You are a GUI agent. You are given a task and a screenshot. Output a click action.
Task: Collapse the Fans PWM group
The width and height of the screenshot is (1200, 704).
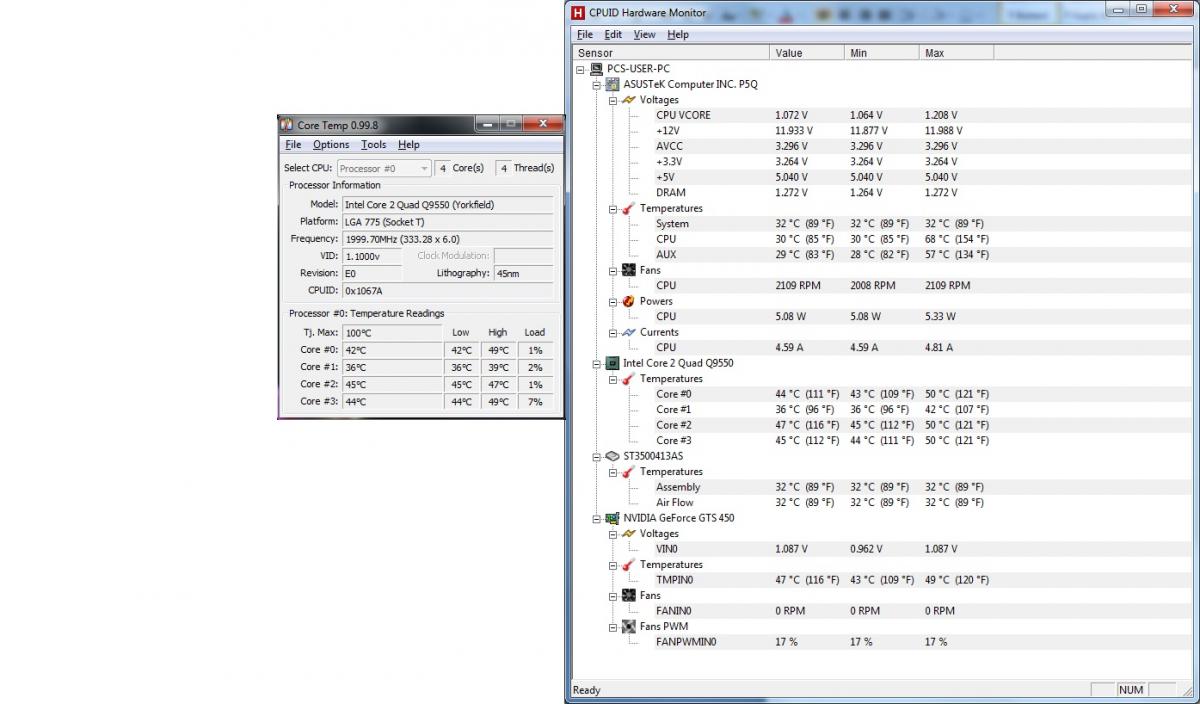(x=613, y=627)
